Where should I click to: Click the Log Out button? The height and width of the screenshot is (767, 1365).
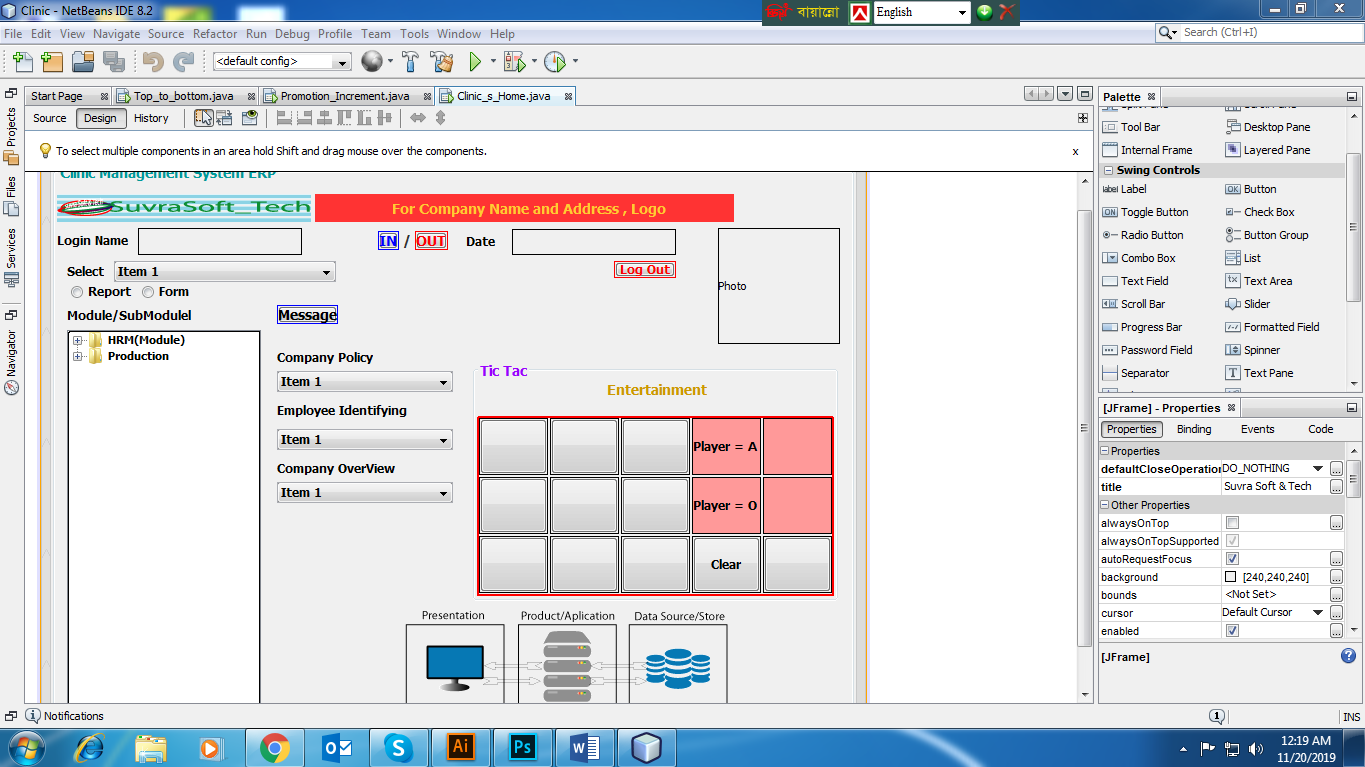[x=645, y=270]
